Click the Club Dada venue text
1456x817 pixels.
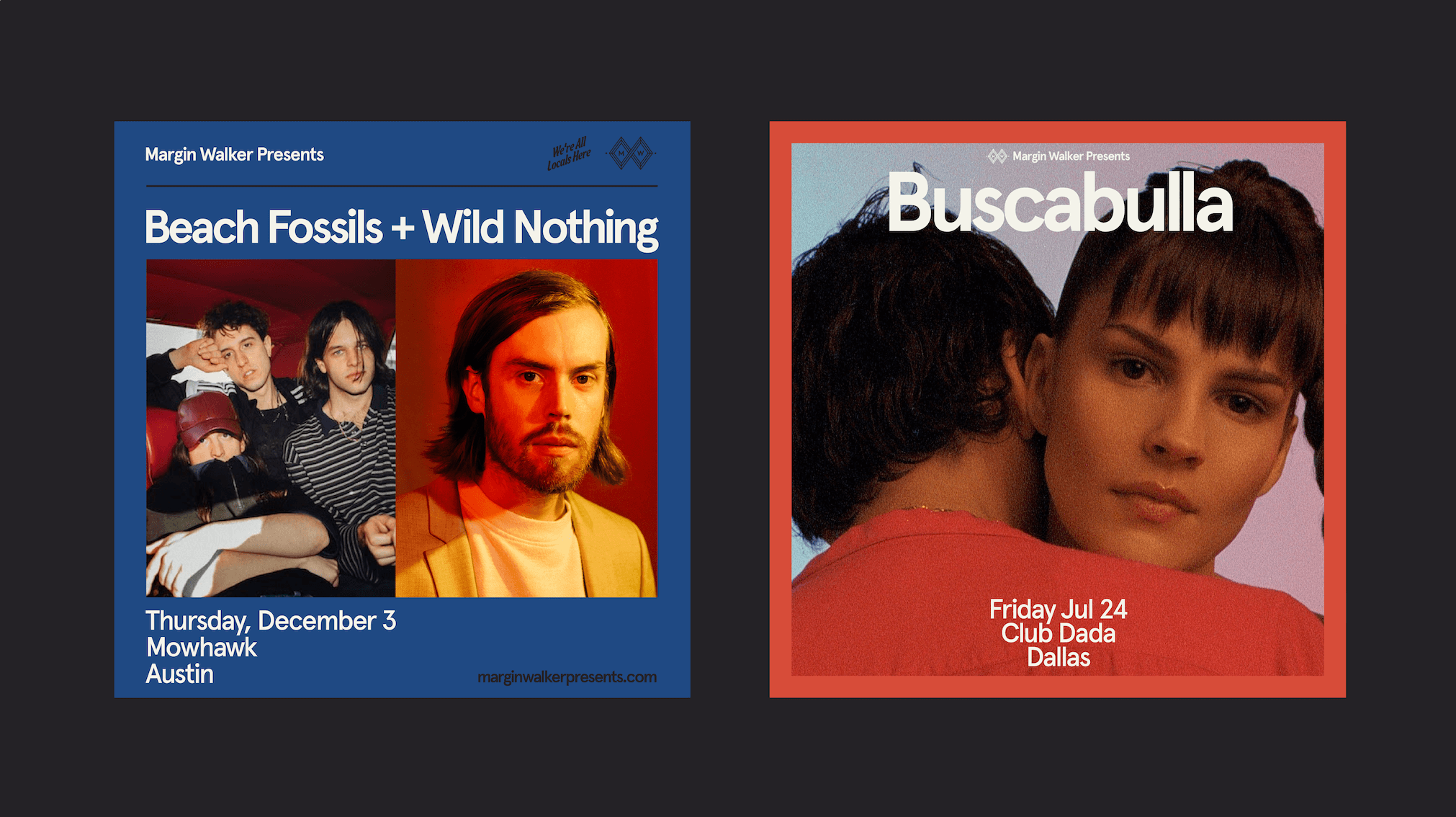point(1058,633)
